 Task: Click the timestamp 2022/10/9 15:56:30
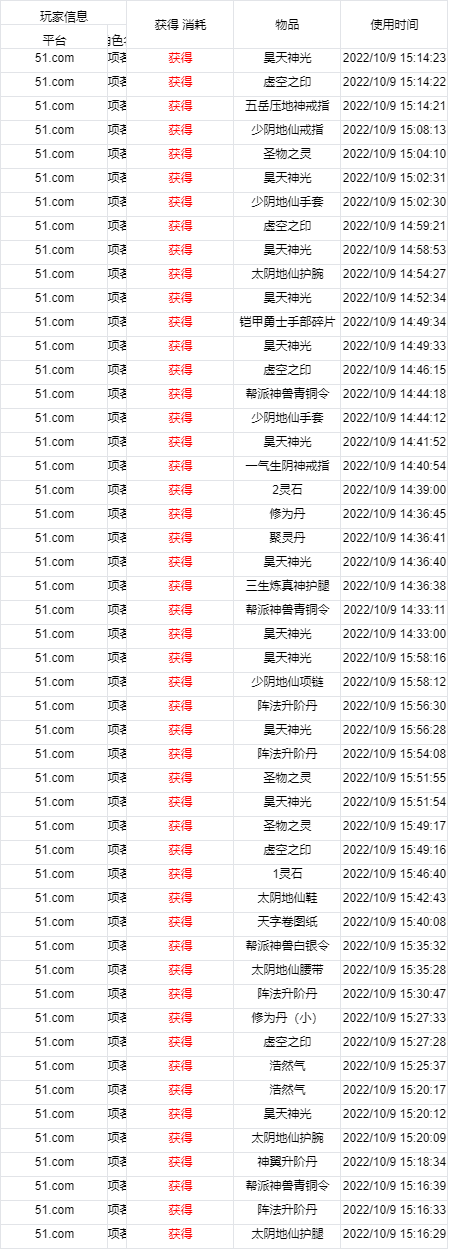(394, 706)
